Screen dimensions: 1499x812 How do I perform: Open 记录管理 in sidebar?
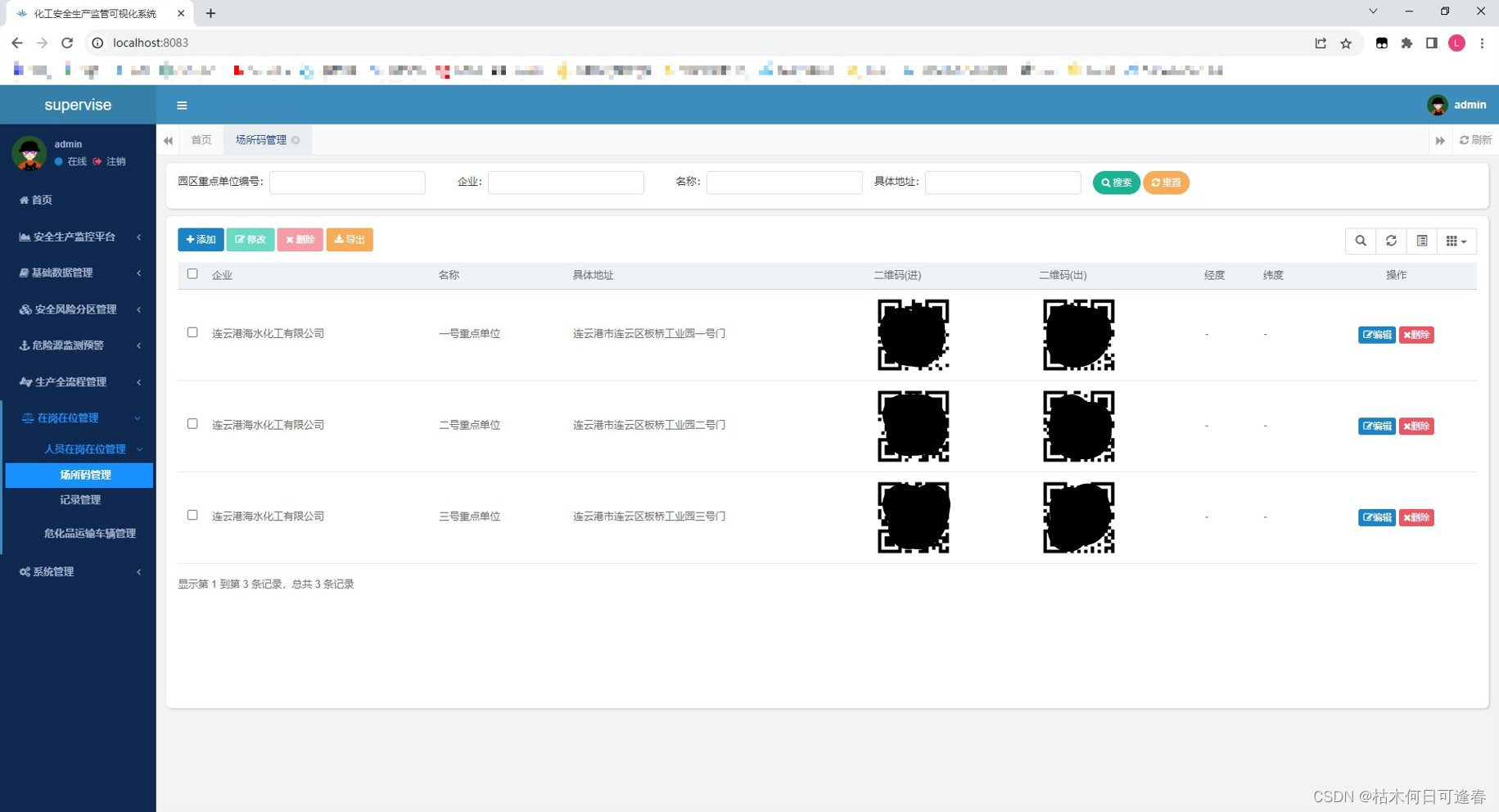(79, 500)
